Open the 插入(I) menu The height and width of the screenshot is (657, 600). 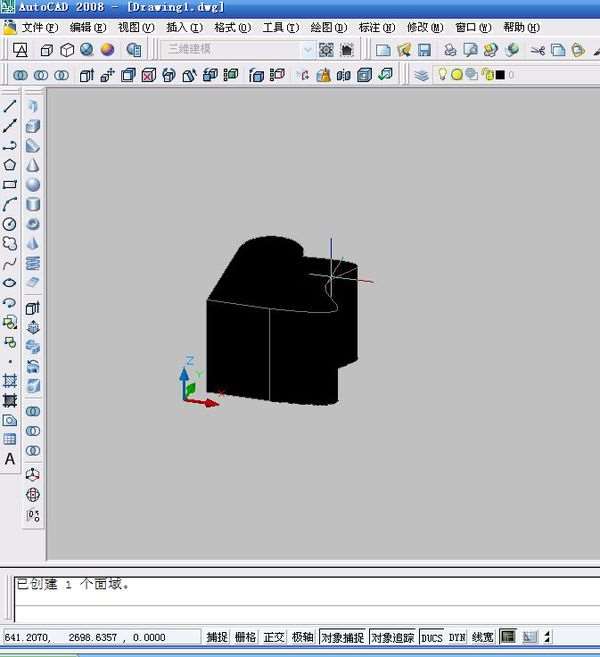(x=184, y=27)
